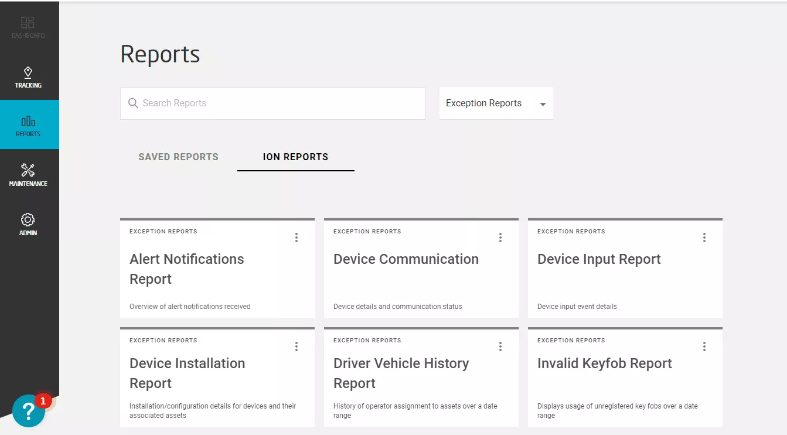Click the Reports page heading
The width and height of the screenshot is (787, 435).
tap(160, 54)
